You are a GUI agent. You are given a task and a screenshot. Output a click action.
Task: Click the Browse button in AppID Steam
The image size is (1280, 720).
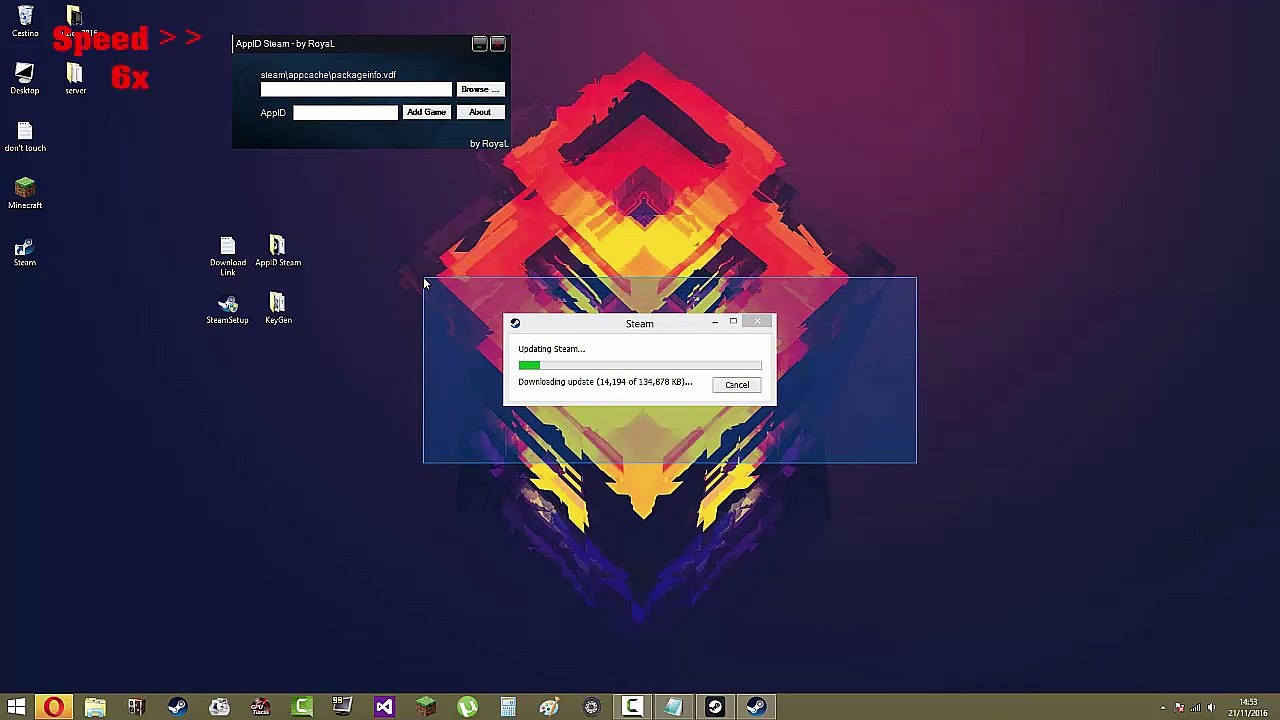pos(480,89)
